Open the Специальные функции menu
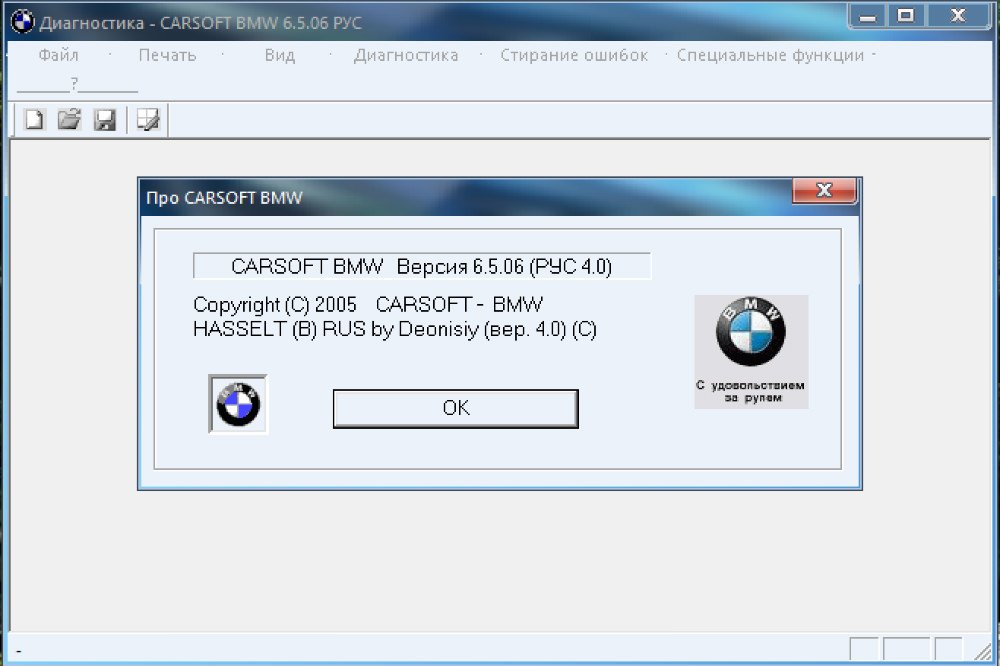The width and height of the screenshot is (1000, 666). click(x=770, y=56)
